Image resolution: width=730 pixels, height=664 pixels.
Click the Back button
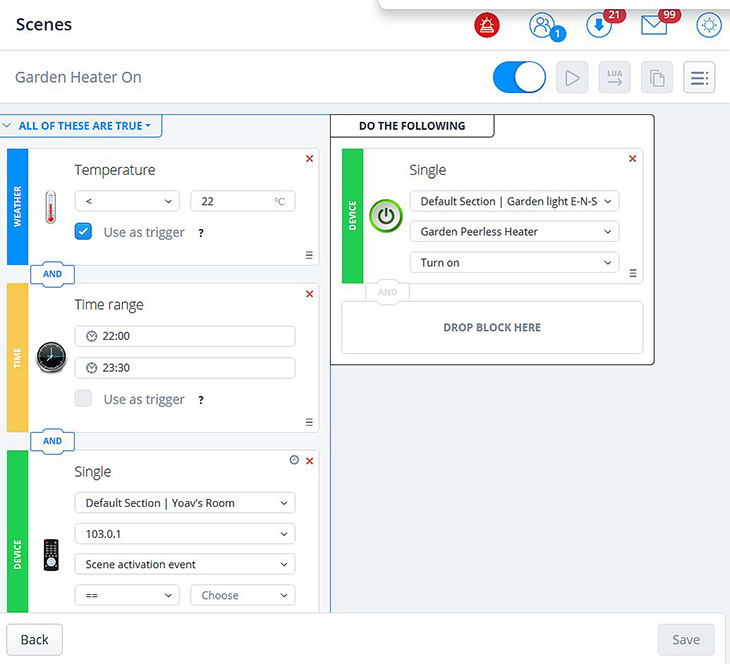pyautogui.click(x=34, y=640)
